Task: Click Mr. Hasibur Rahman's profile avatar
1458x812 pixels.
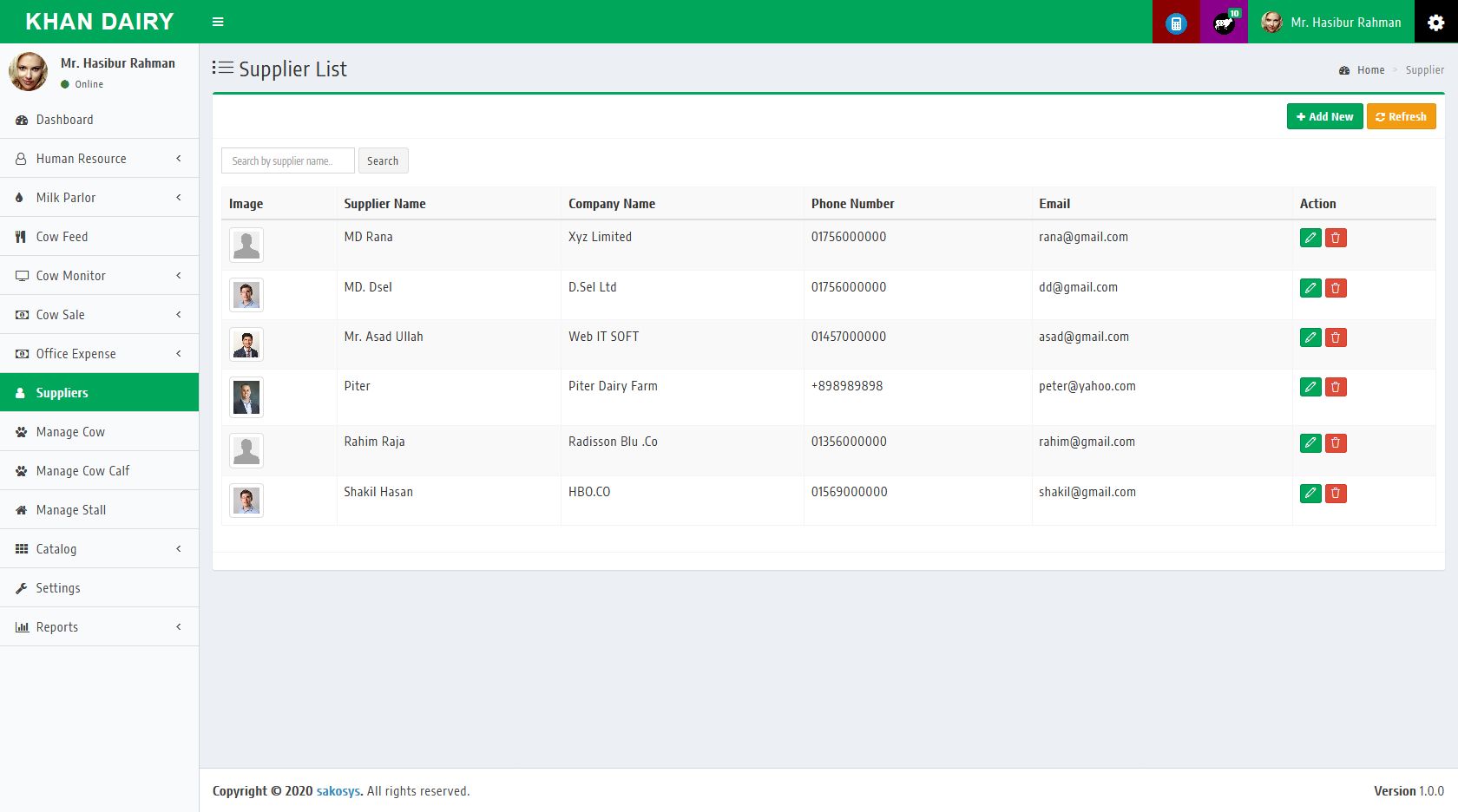Action: [x=29, y=71]
